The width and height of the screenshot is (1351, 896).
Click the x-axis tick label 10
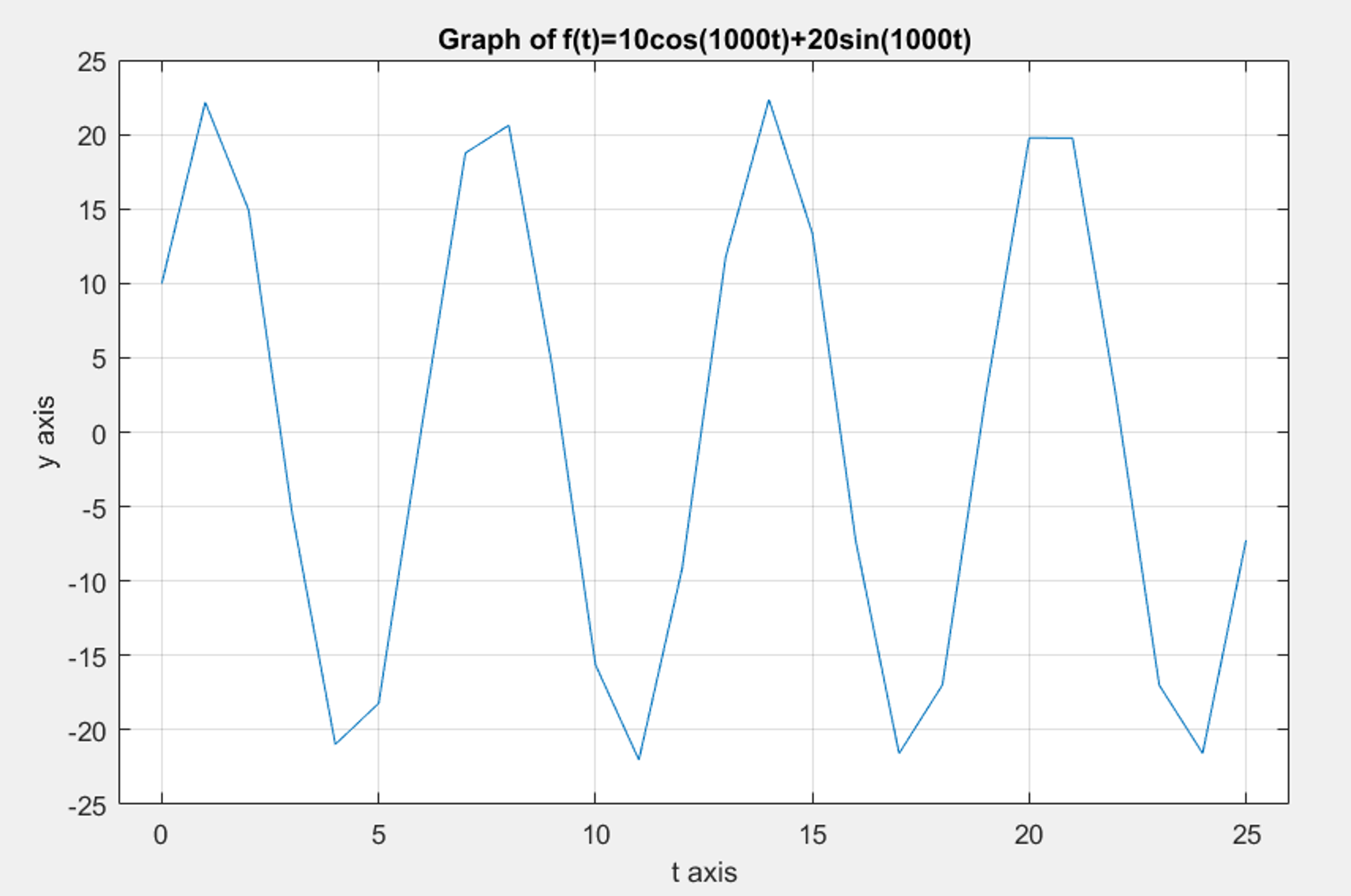(596, 834)
